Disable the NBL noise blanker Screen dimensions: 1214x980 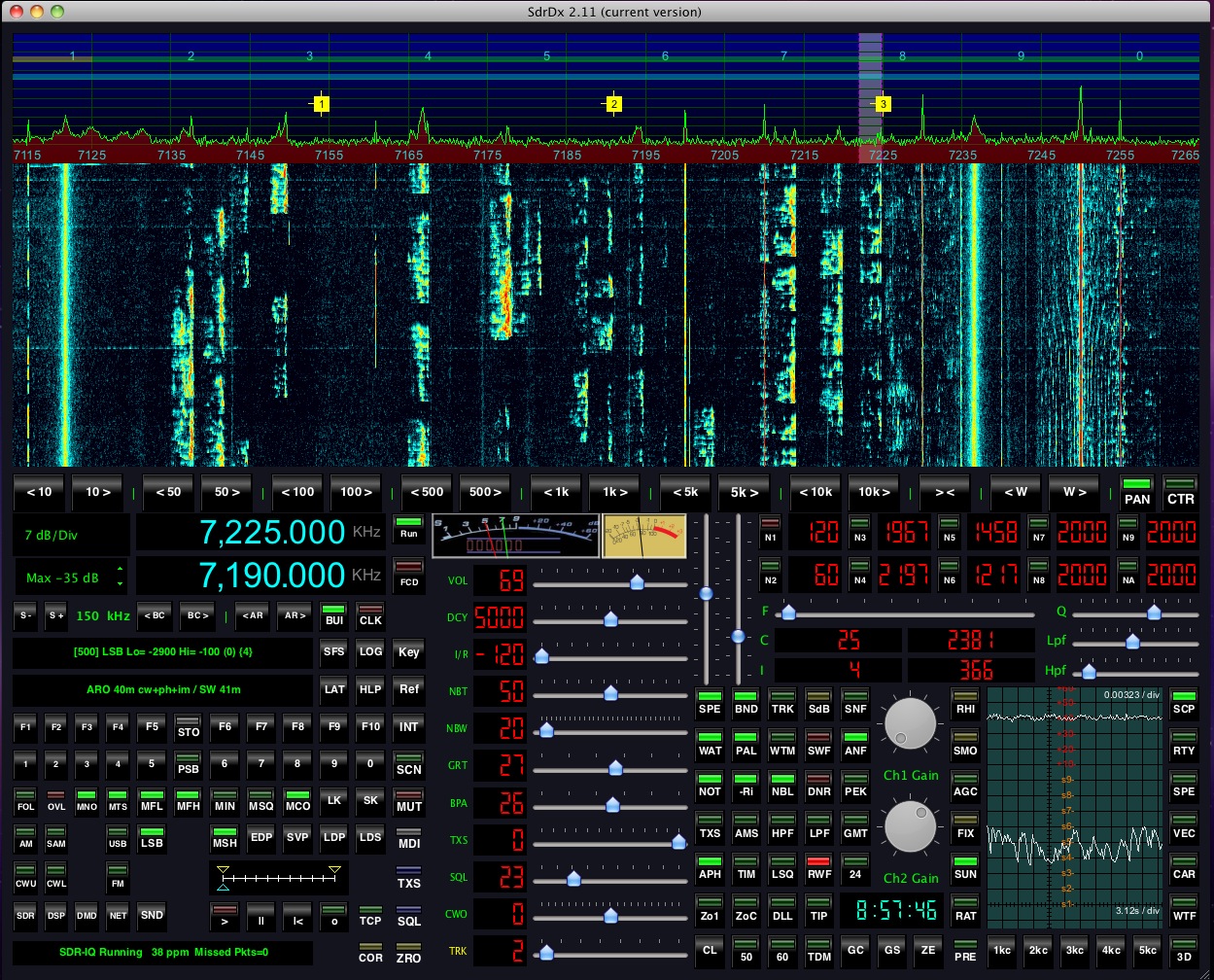click(x=782, y=787)
